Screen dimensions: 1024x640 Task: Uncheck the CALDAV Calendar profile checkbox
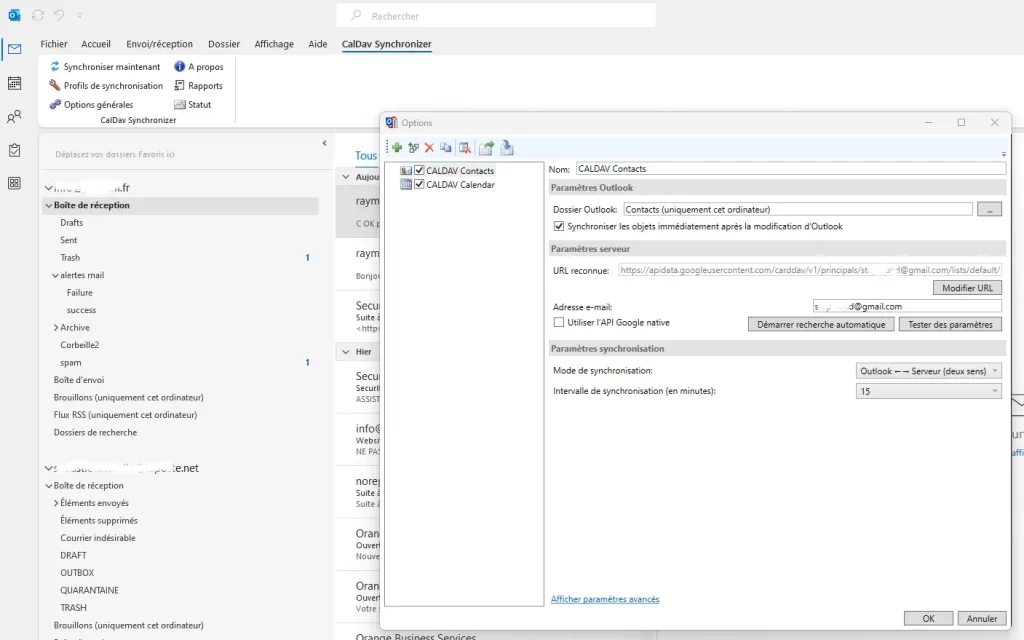pyautogui.click(x=419, y=185)
